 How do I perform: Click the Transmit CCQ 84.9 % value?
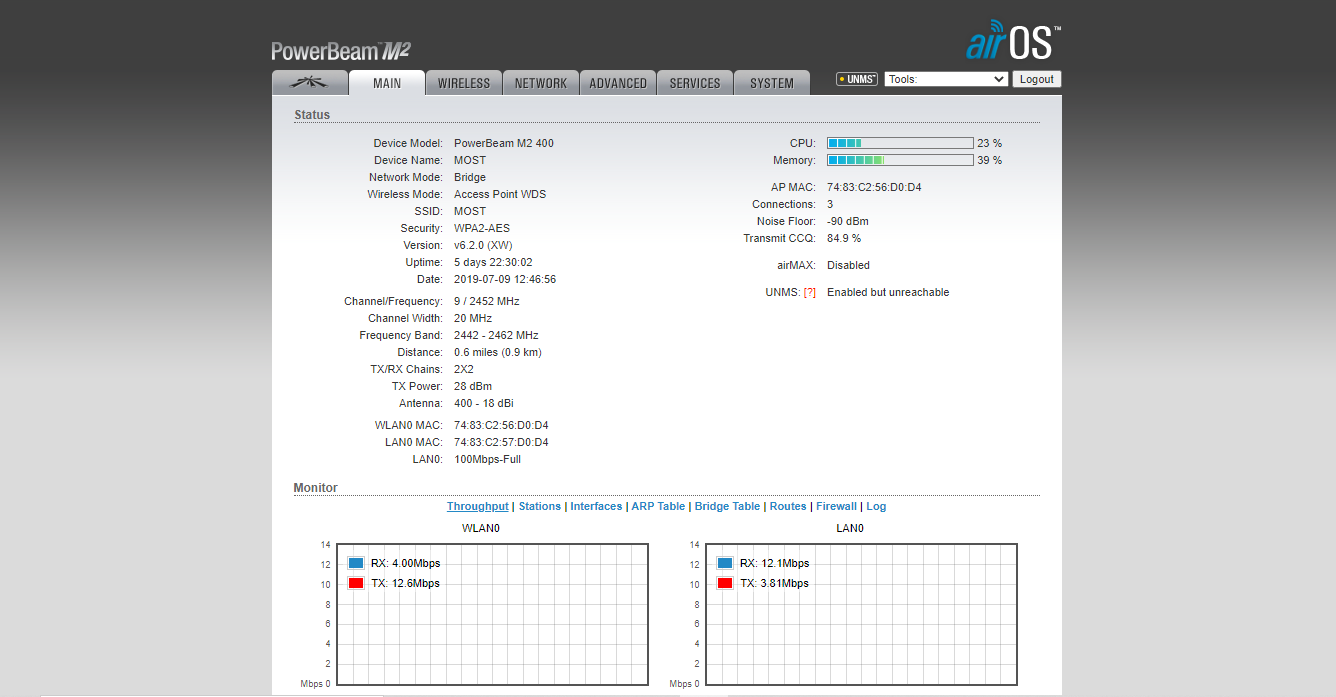point(844,238)
